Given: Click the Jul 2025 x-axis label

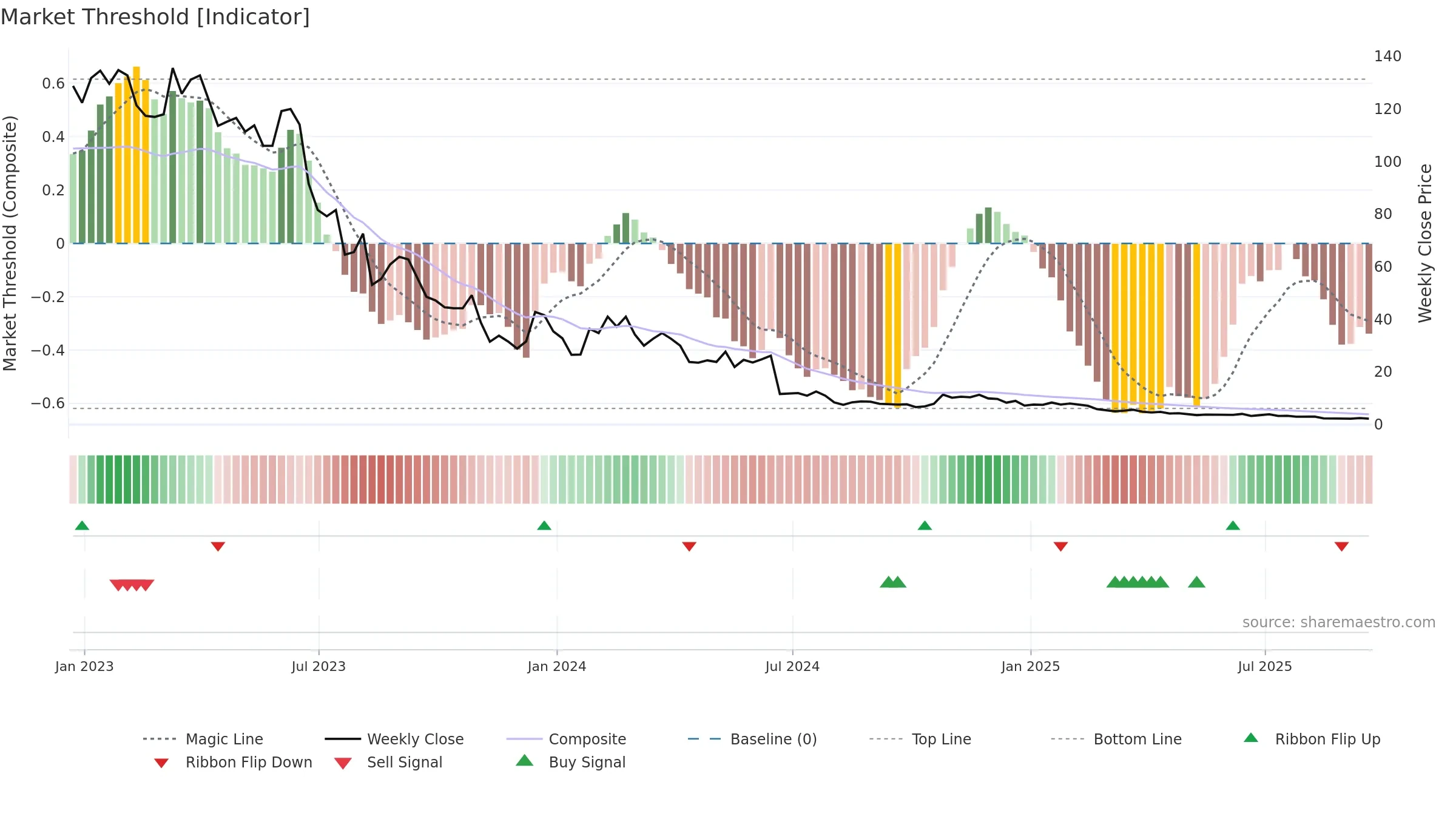Looking at the screenshot, I should coord(1265,666).
